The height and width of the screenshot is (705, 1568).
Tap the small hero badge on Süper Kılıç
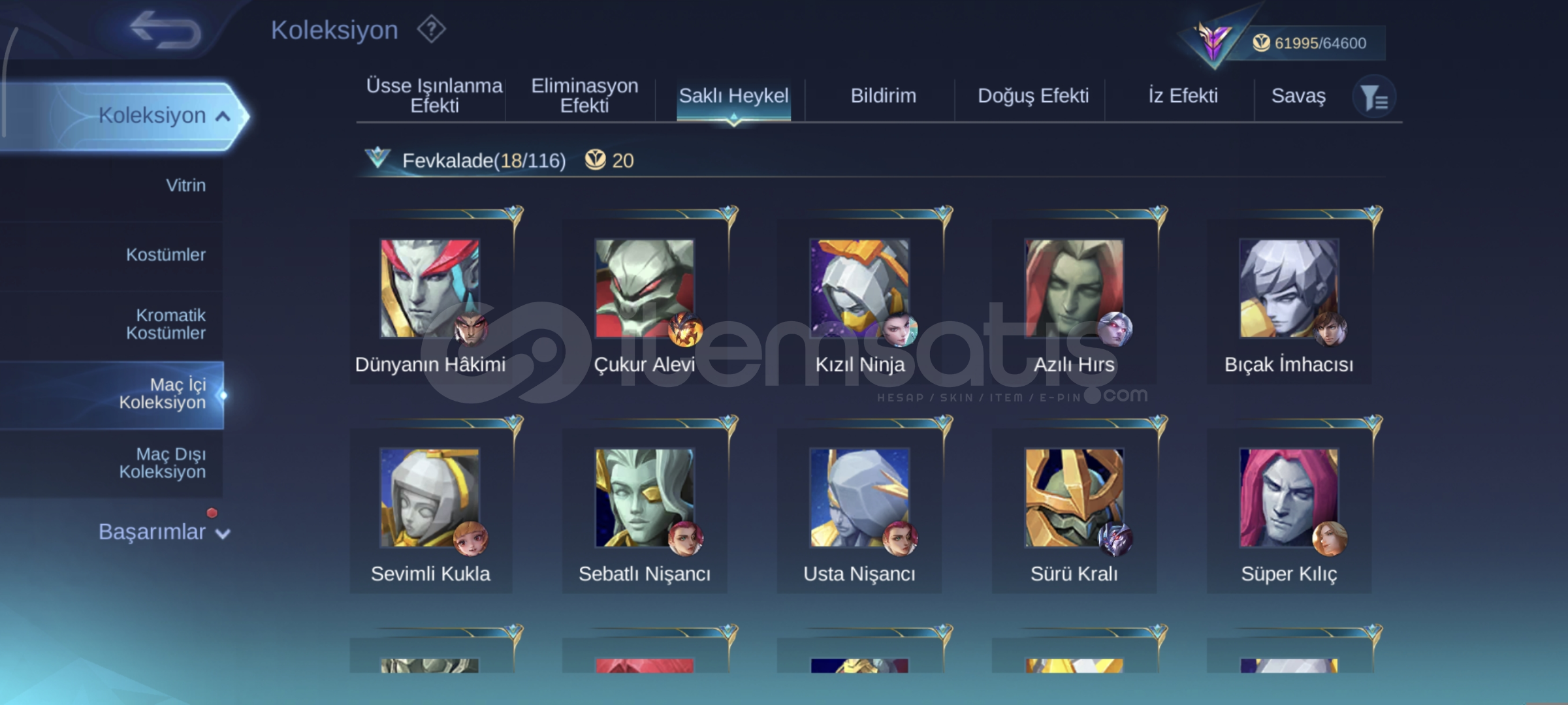coord(1330,539)
